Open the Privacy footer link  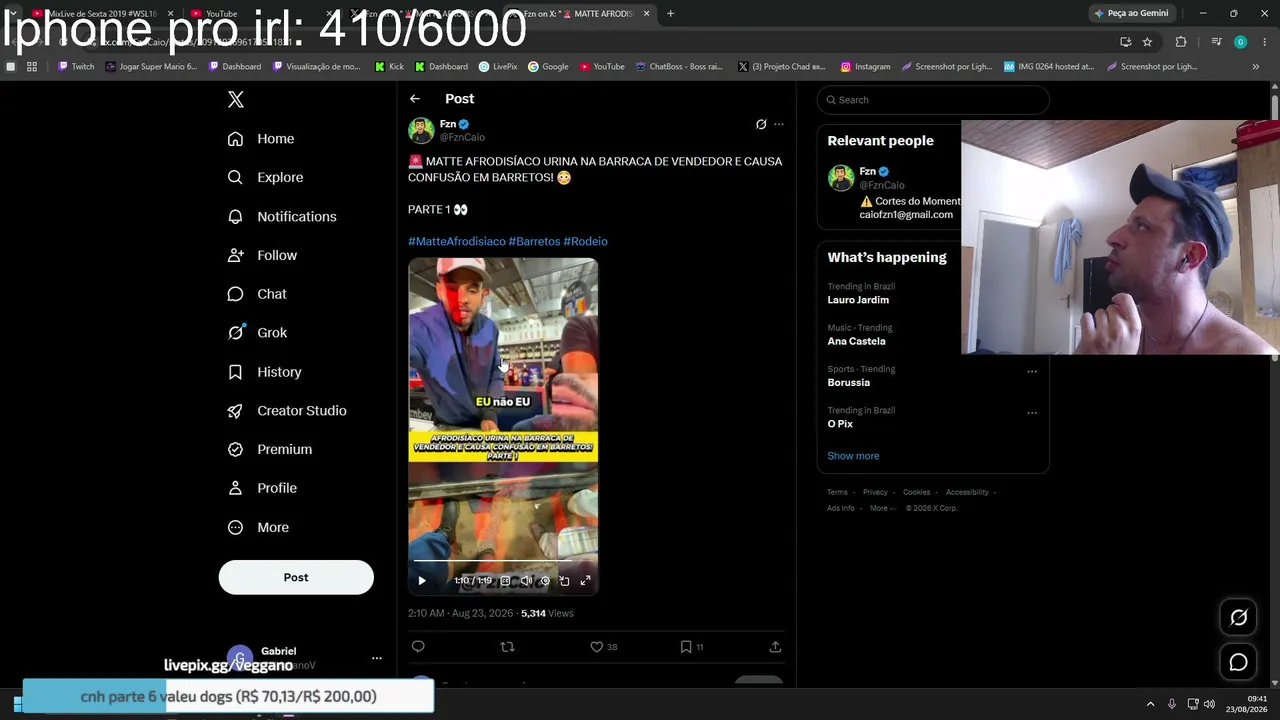[x=875, y=492]
